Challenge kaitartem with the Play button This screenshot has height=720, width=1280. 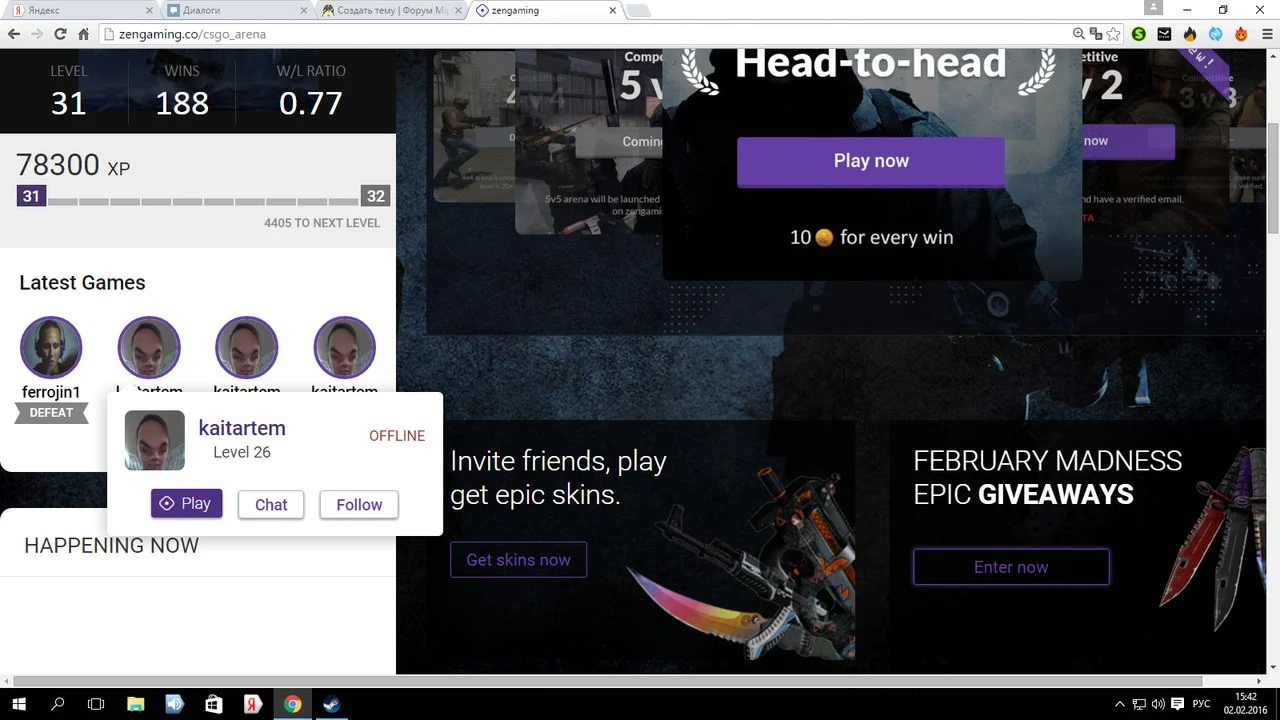point(186,504)
